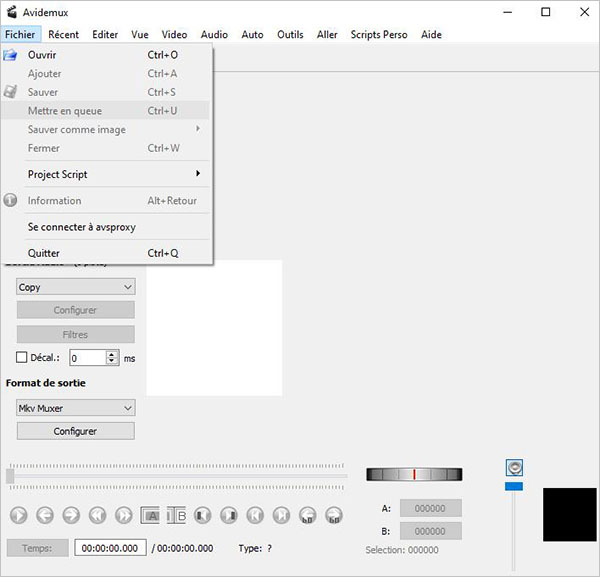
Task: Open the Outils menu
Action: [290, 34]
